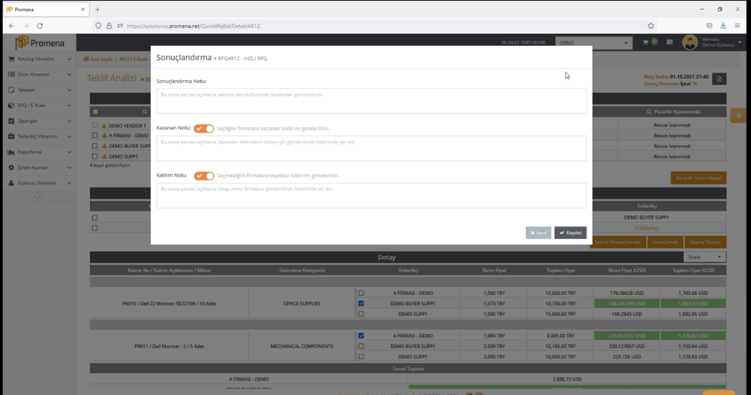The width and height of the screenshot is (751, 395).
Task: Open the orange gear settings tab
Action: (x=738, y=115)
